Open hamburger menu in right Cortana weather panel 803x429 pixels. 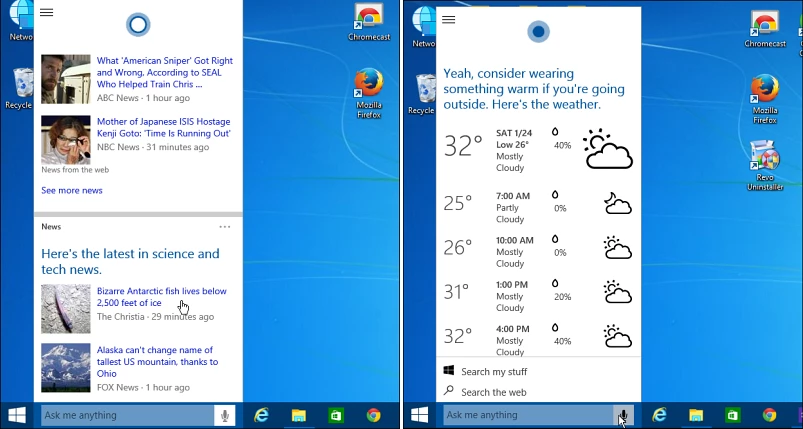tap(449, 19)
